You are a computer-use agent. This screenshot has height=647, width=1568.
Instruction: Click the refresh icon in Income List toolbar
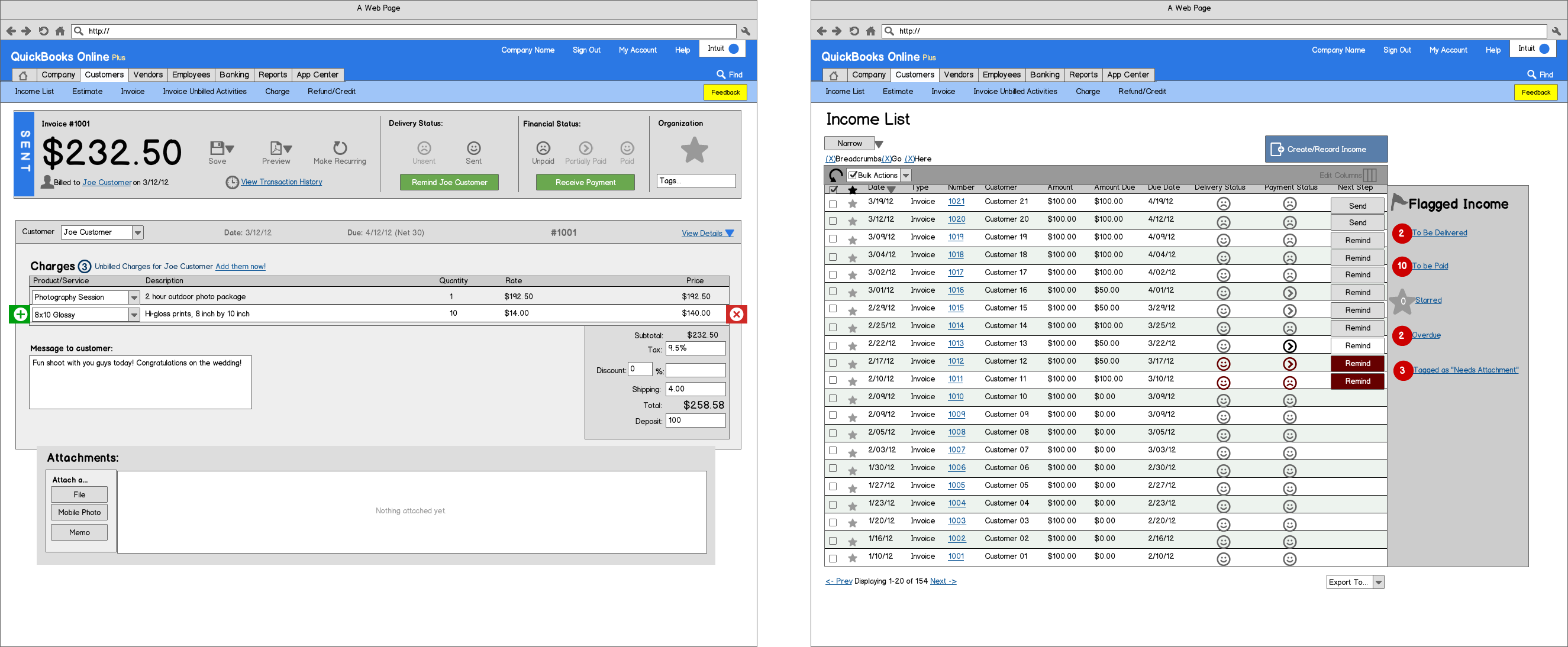[x=836, y=175]
